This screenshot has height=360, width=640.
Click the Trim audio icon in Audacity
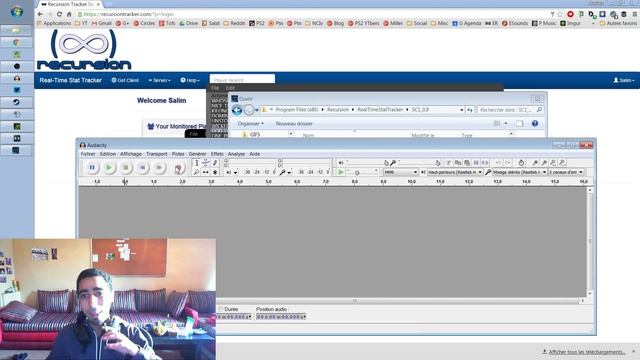[476, 163]
